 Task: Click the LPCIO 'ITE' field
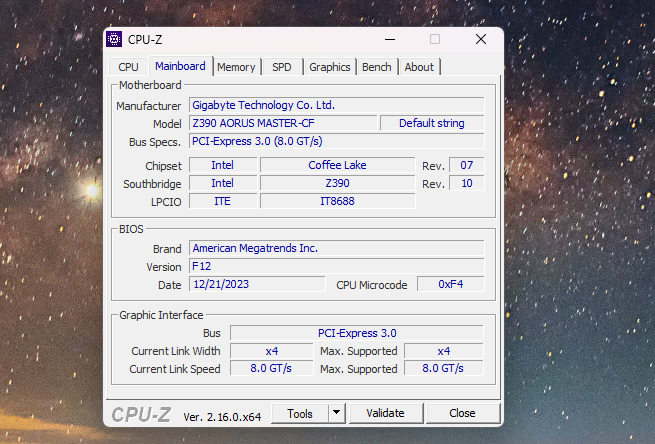(223, 201)
